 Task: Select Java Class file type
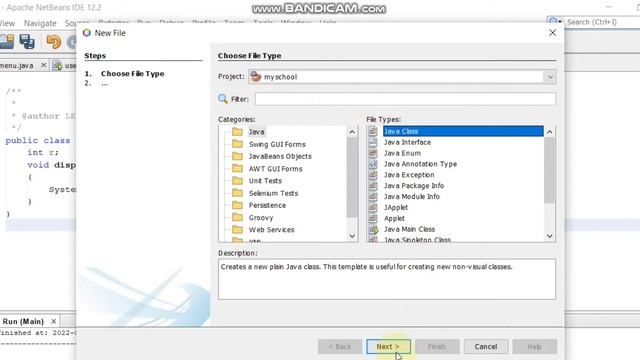pos(463,131)
